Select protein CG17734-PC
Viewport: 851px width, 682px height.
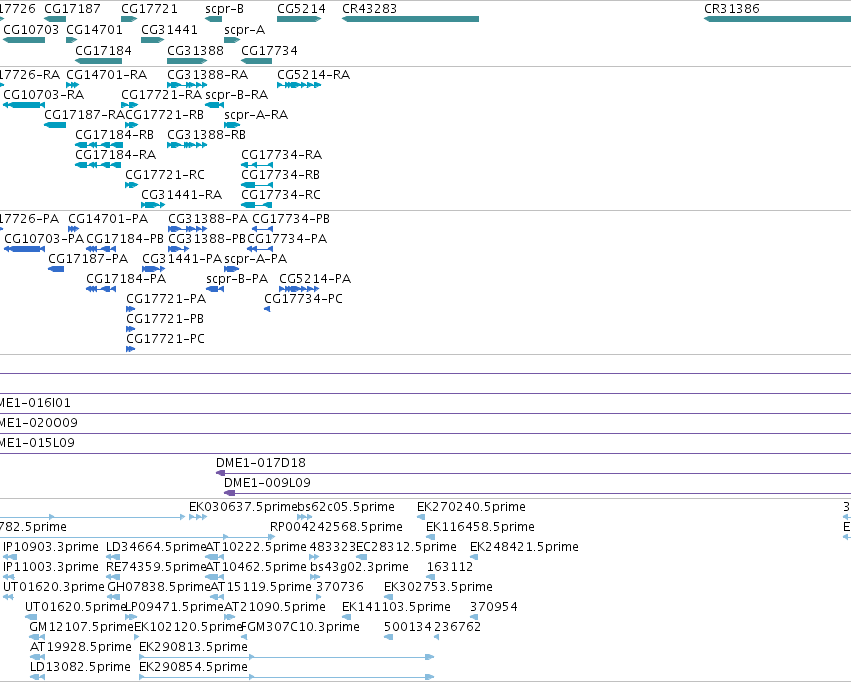point(267,309)
